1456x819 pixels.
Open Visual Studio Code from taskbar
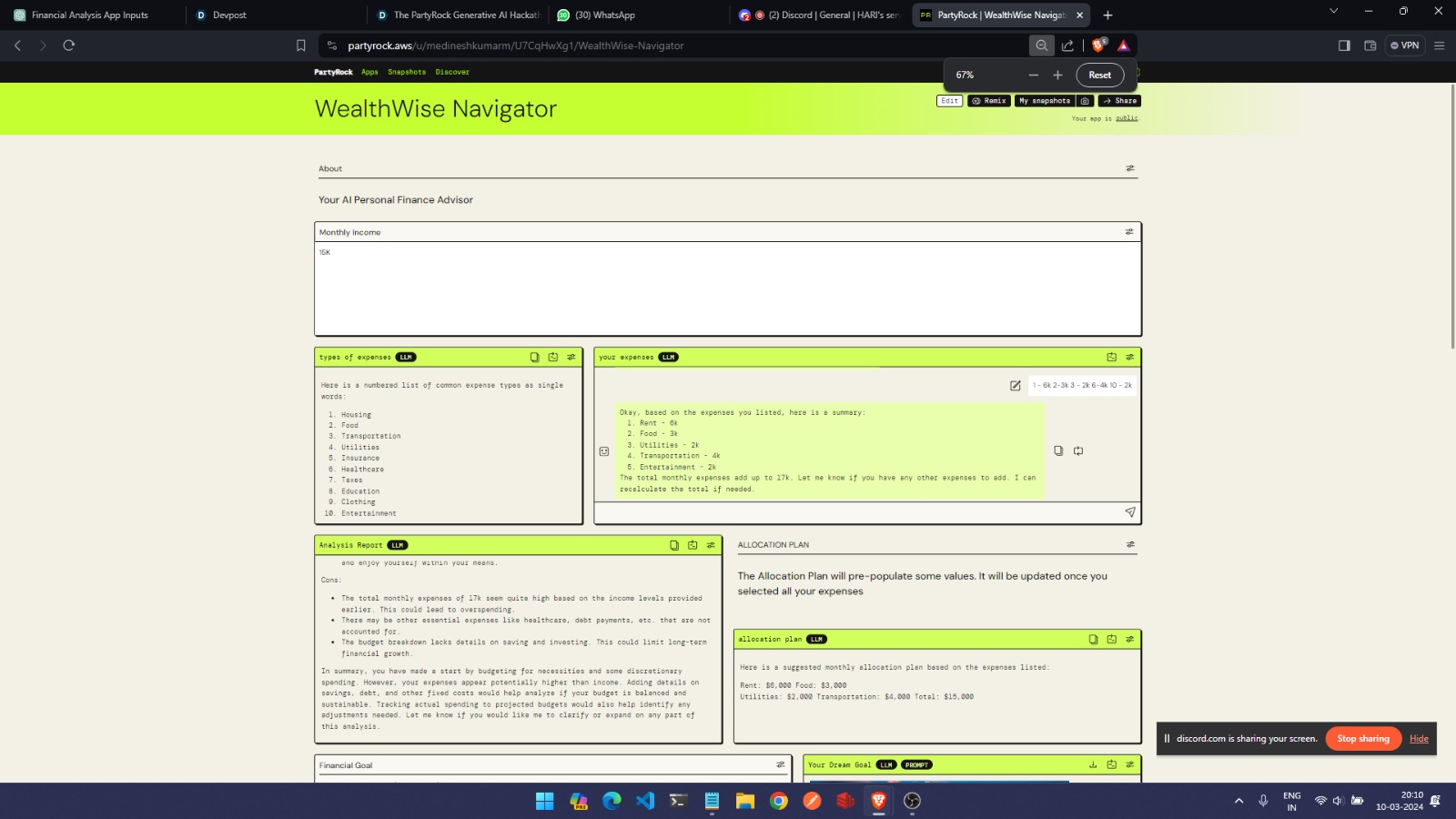coord(645,801)
